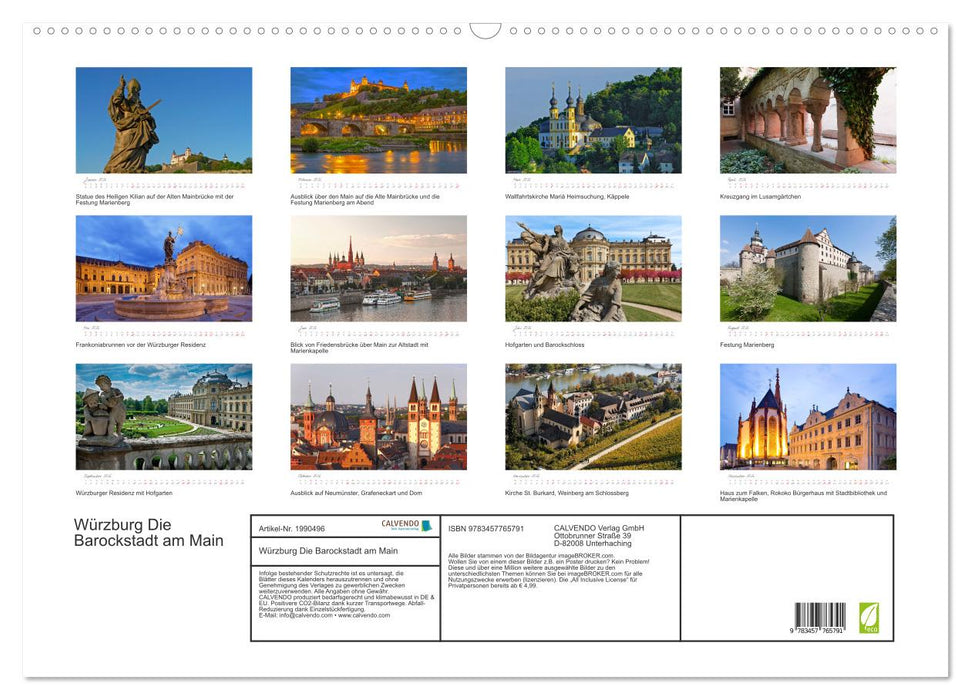Open the January photo of the Heiligen Kilian statue
The image size is (971, 700).
pyautogui.click(x=164, y=120)
